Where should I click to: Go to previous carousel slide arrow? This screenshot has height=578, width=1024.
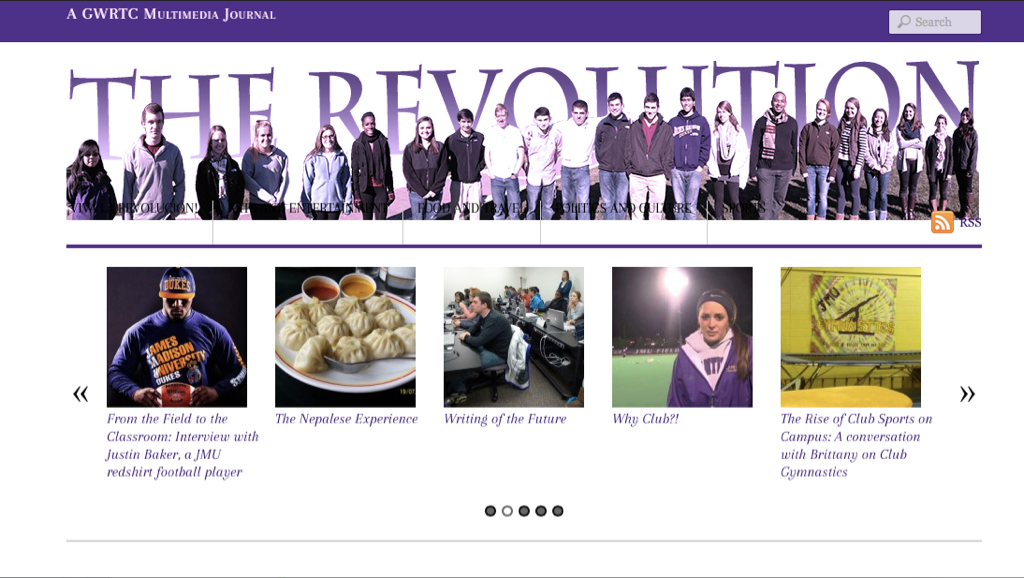80,393
